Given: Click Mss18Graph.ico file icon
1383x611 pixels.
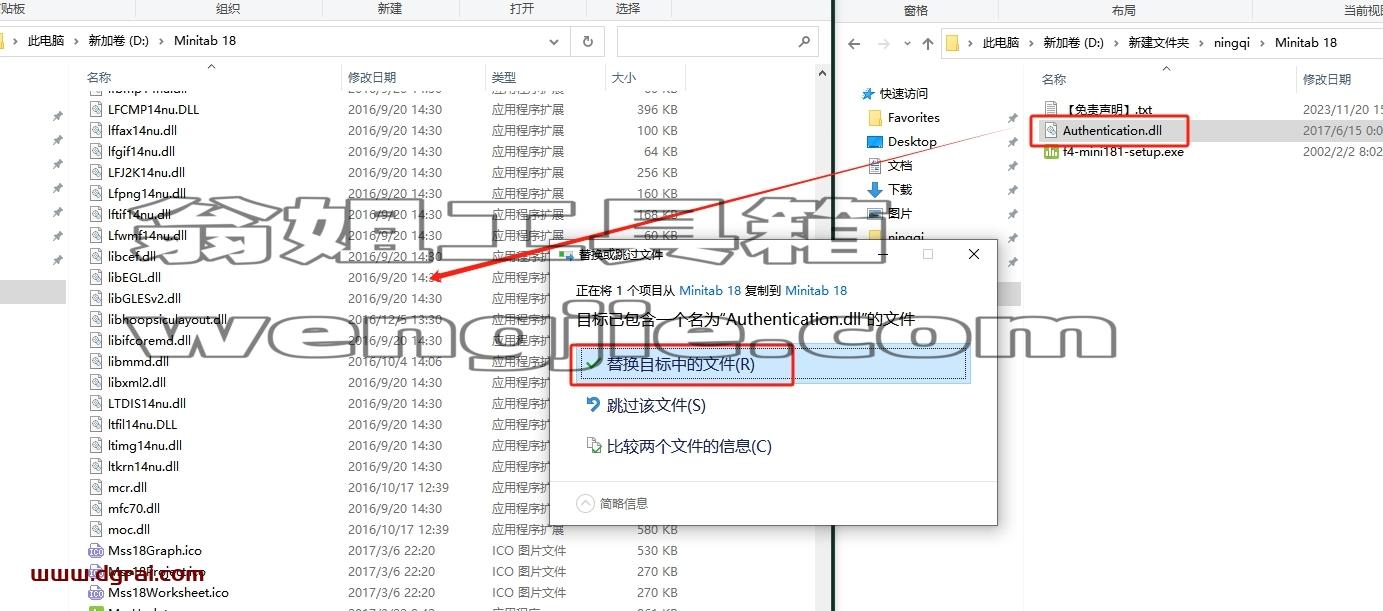Looking at the screenshot, I should click(96, 550).
